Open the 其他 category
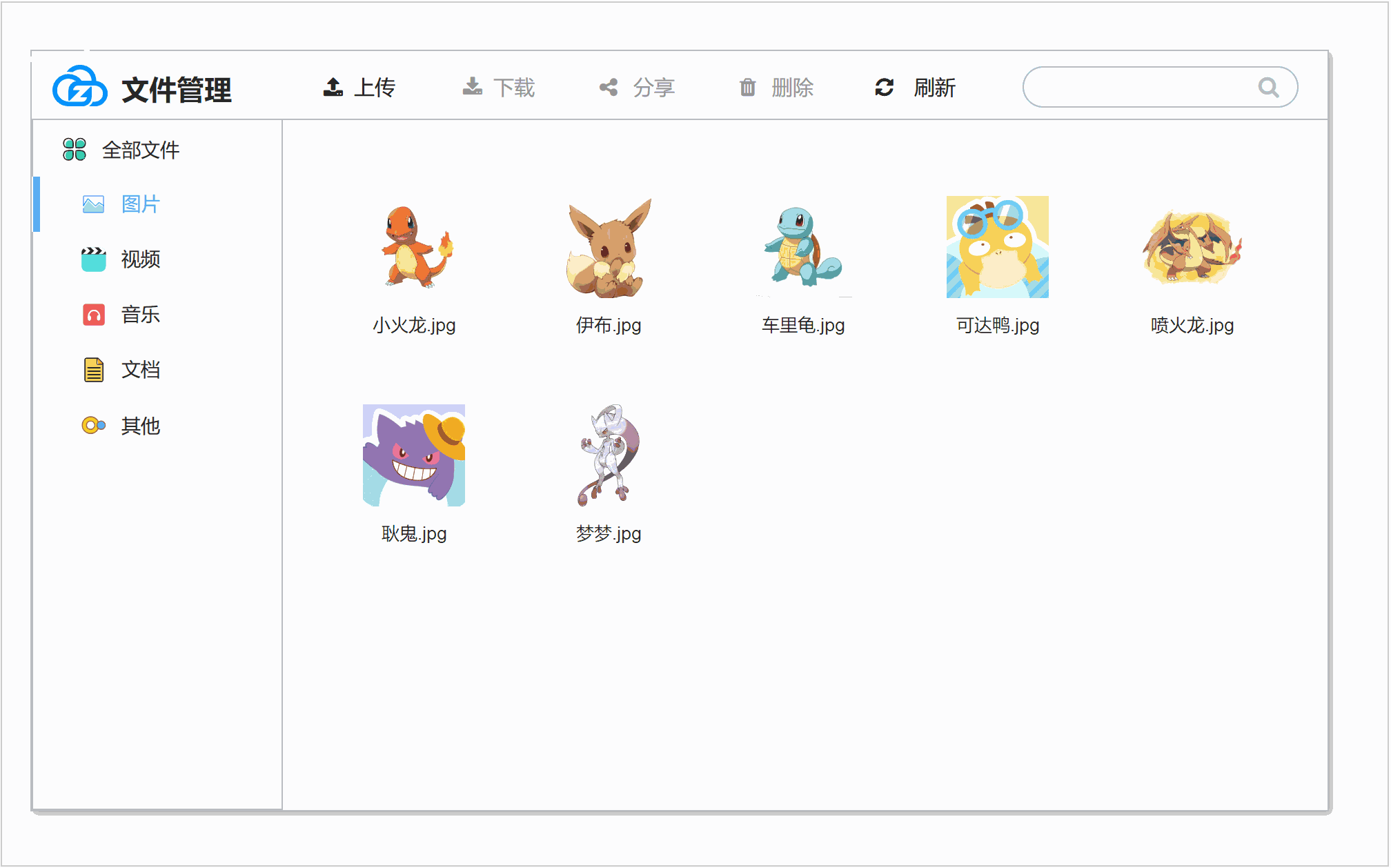This screenshot has width=1391, height=868. [141, 426]
